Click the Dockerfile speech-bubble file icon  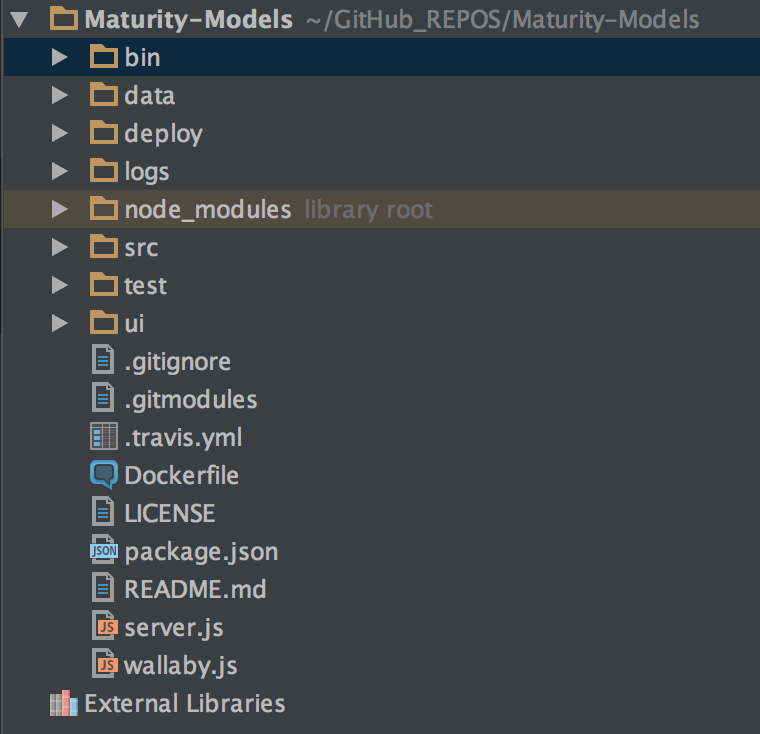click(x=104, y=475)
